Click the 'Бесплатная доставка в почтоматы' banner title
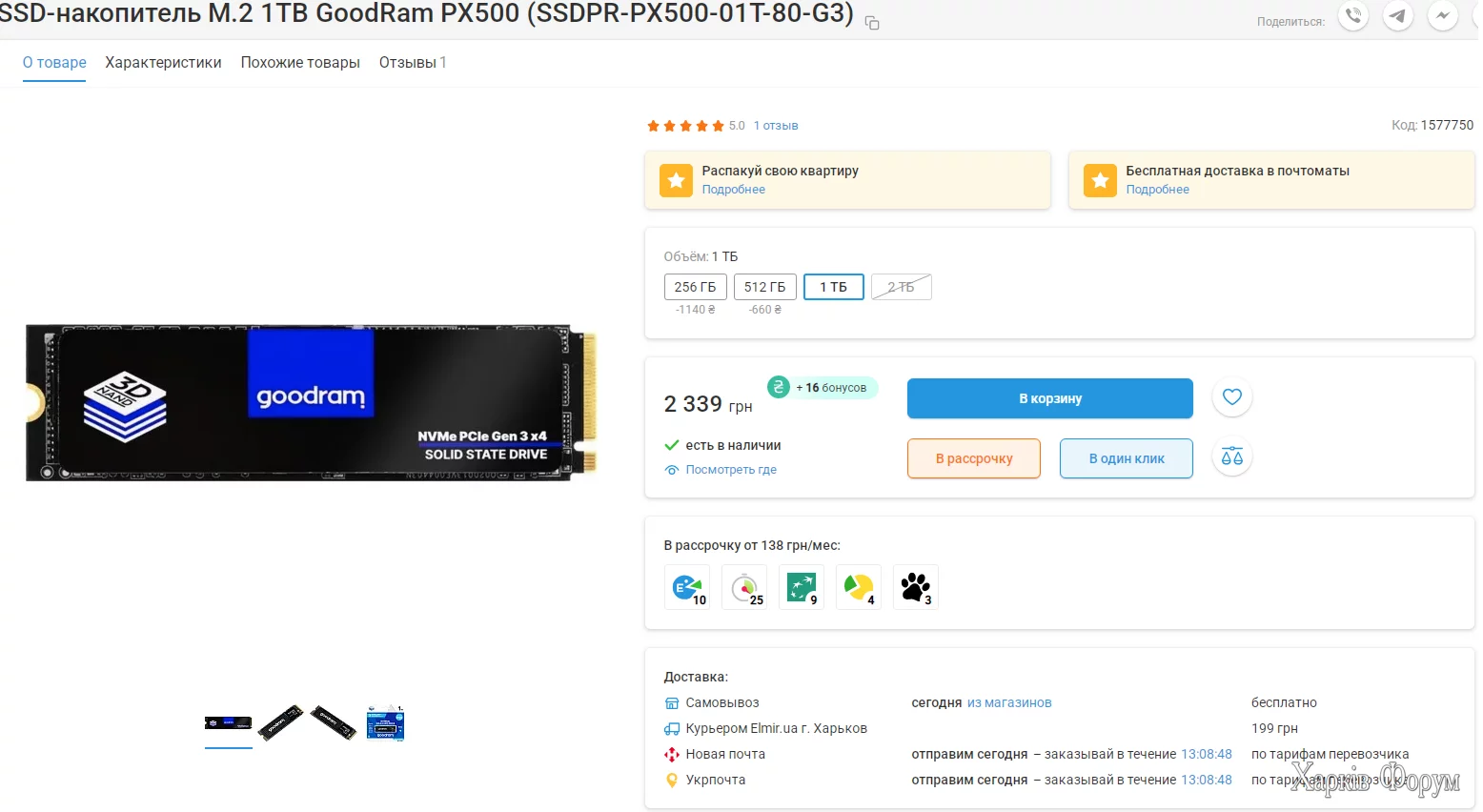Image resolution: width=1483 pixels, height=812 pixels. coord(1238,172)
